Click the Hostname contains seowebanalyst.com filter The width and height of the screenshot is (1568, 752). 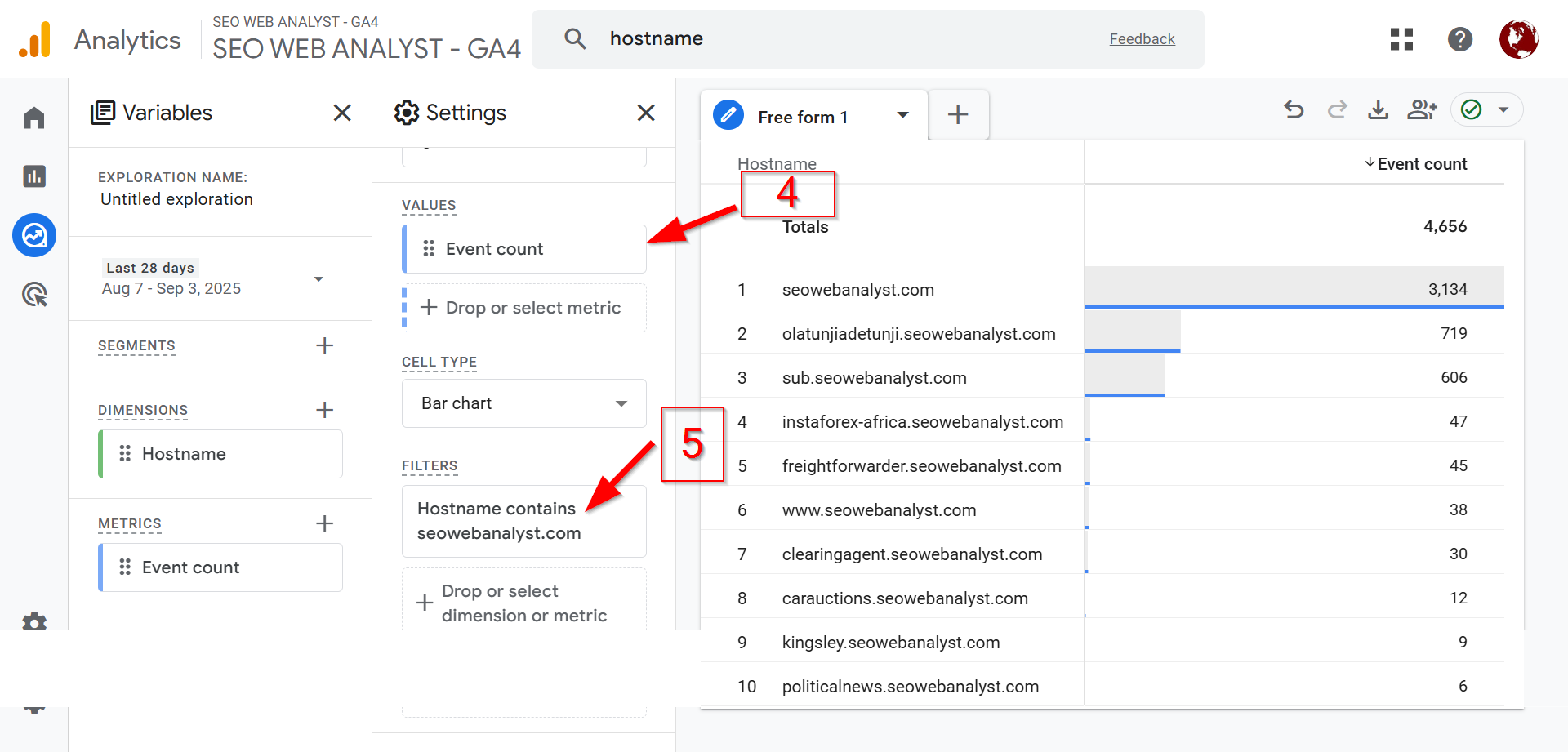click(x=524, y=521)
